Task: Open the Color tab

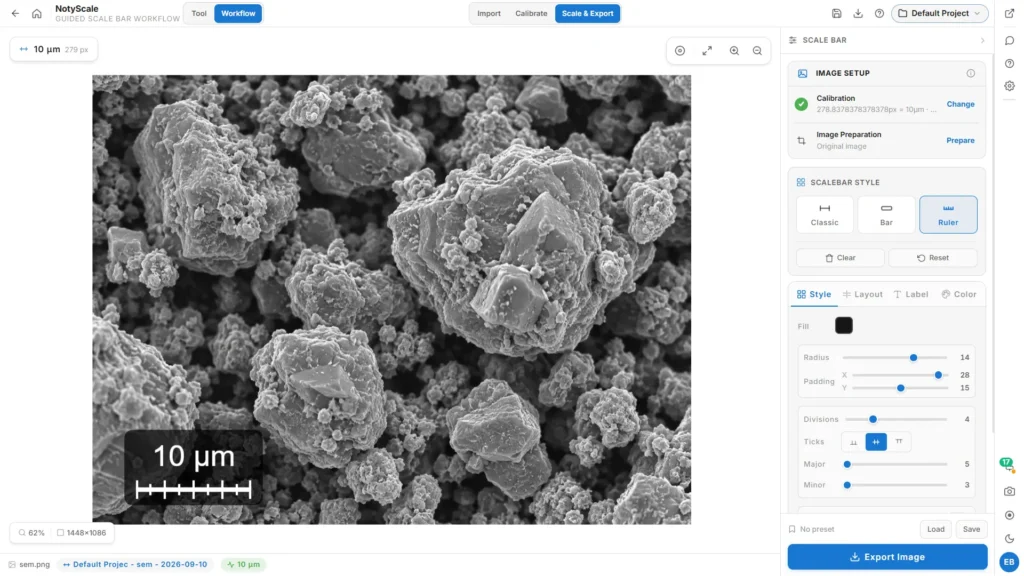Action: pos(959,295)
